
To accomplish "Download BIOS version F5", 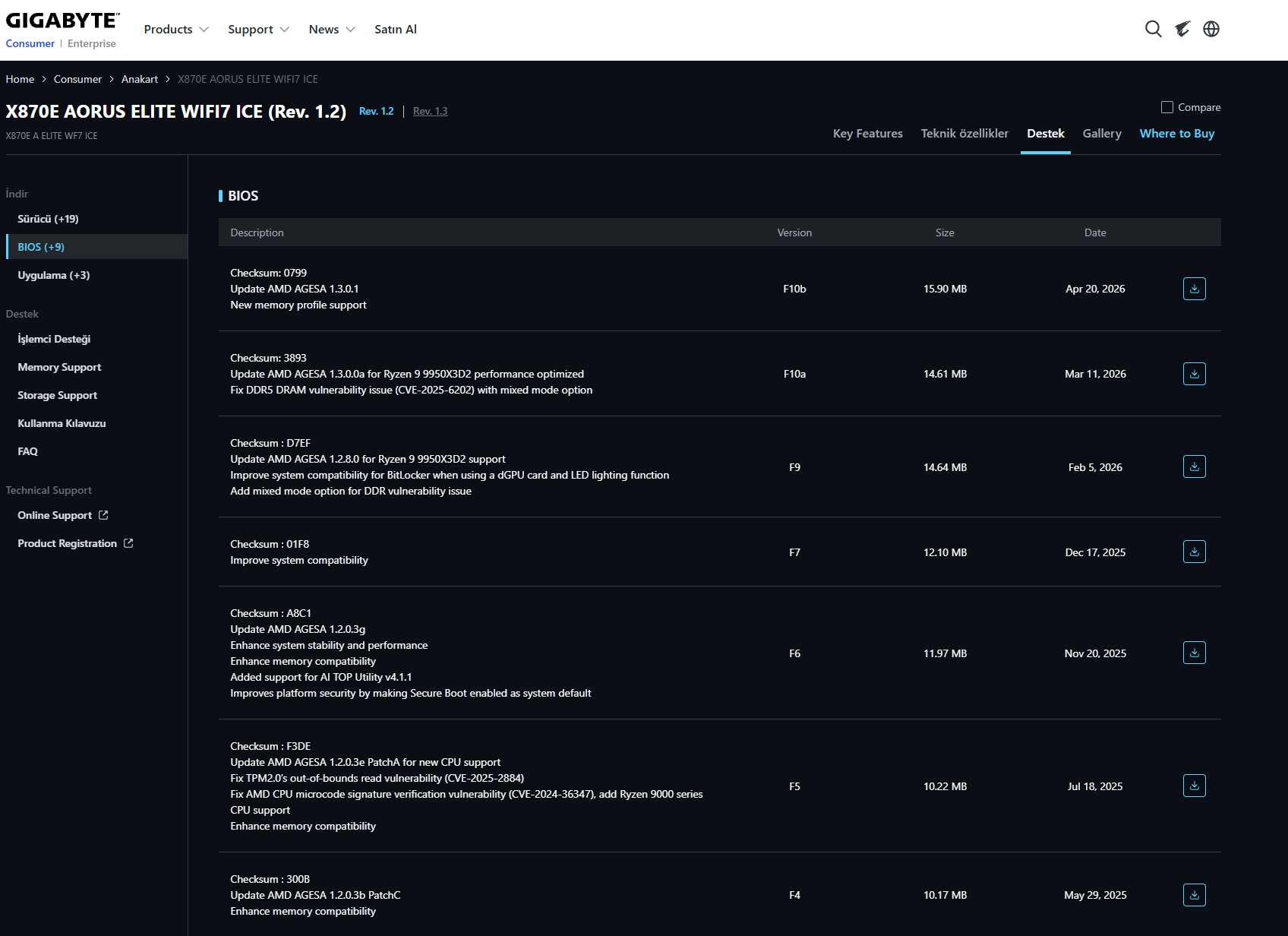I will [x=1195, y=786].
